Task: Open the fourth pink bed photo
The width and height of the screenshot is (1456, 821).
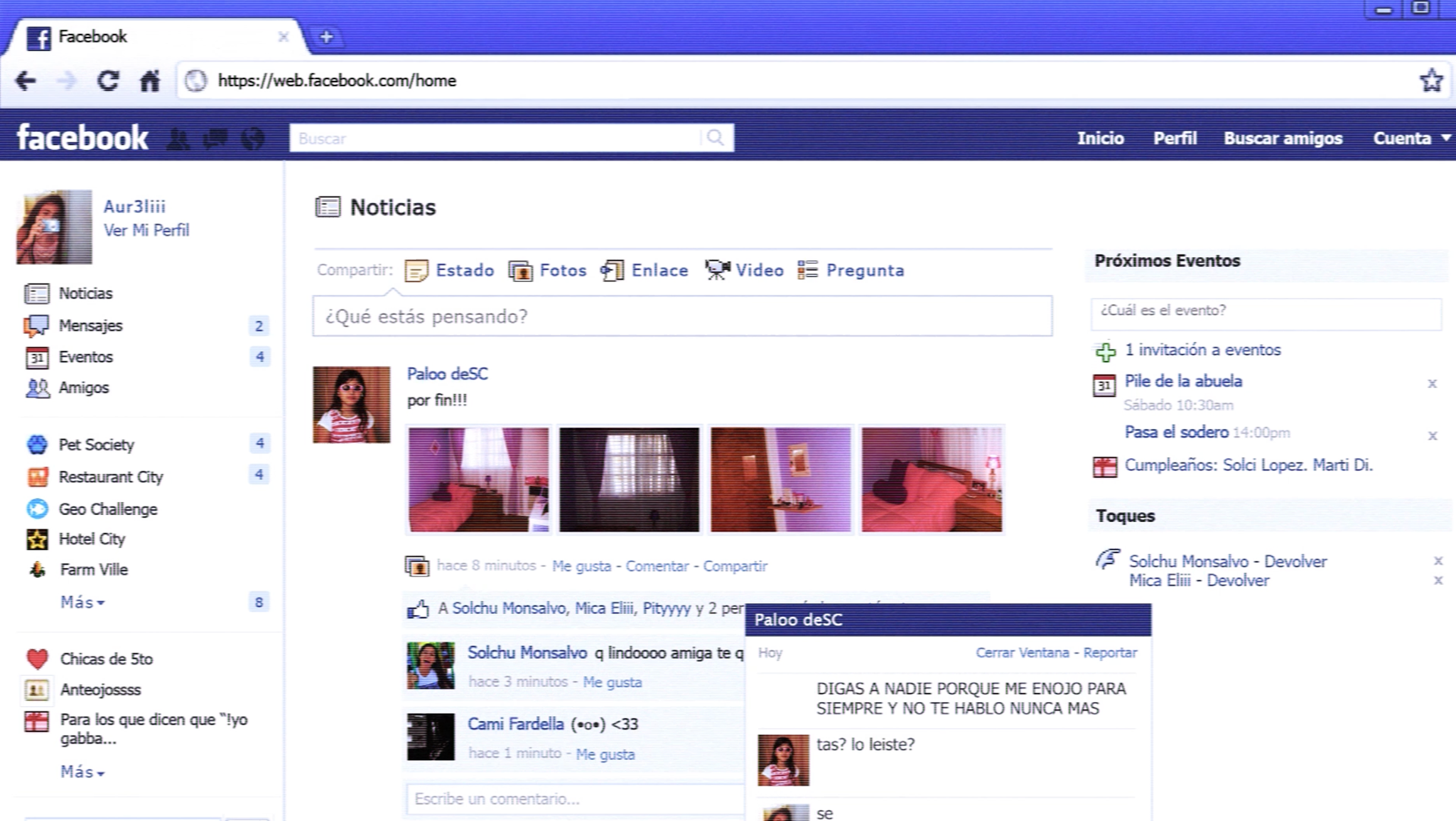Action: pos(932,479)
